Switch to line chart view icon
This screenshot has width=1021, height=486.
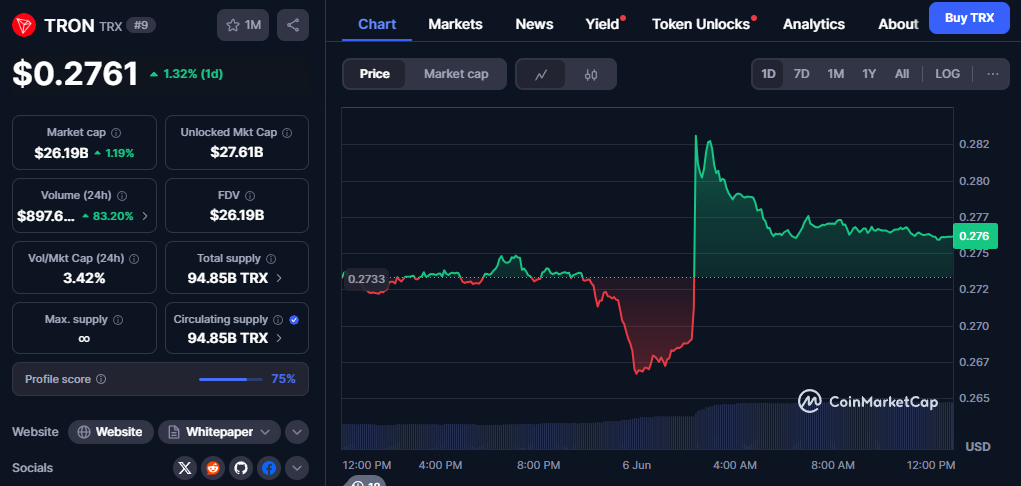pyautogui.click(x=541, y=74)
